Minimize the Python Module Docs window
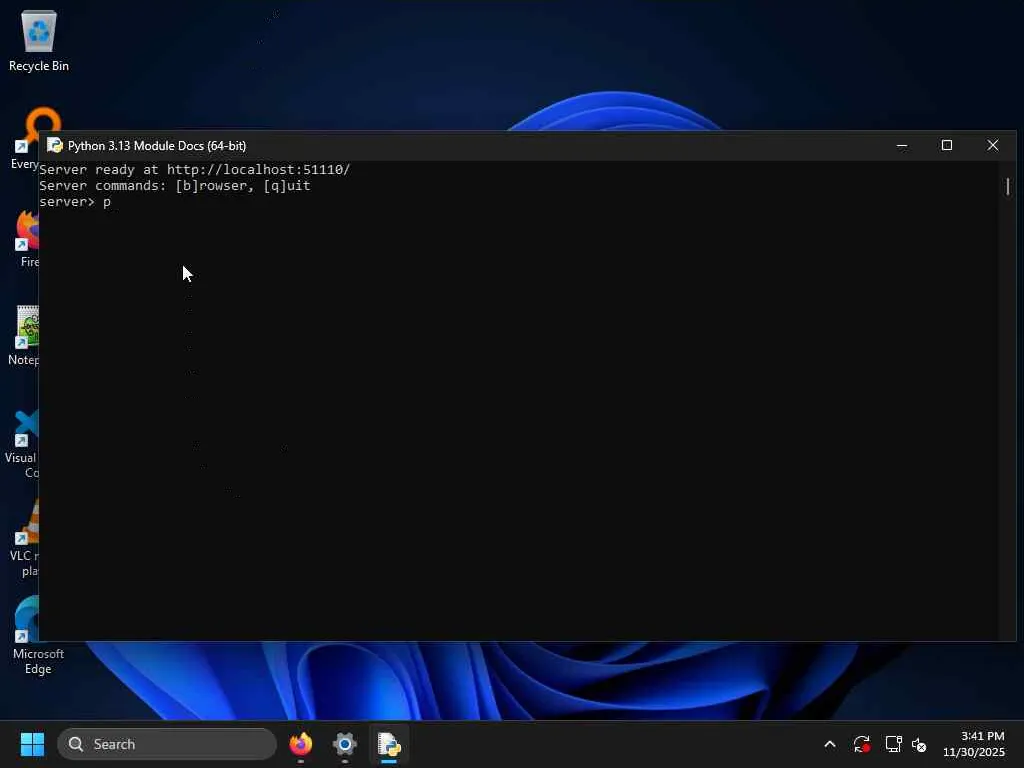This screenshot has height=768, width=1024. [902, 145]
